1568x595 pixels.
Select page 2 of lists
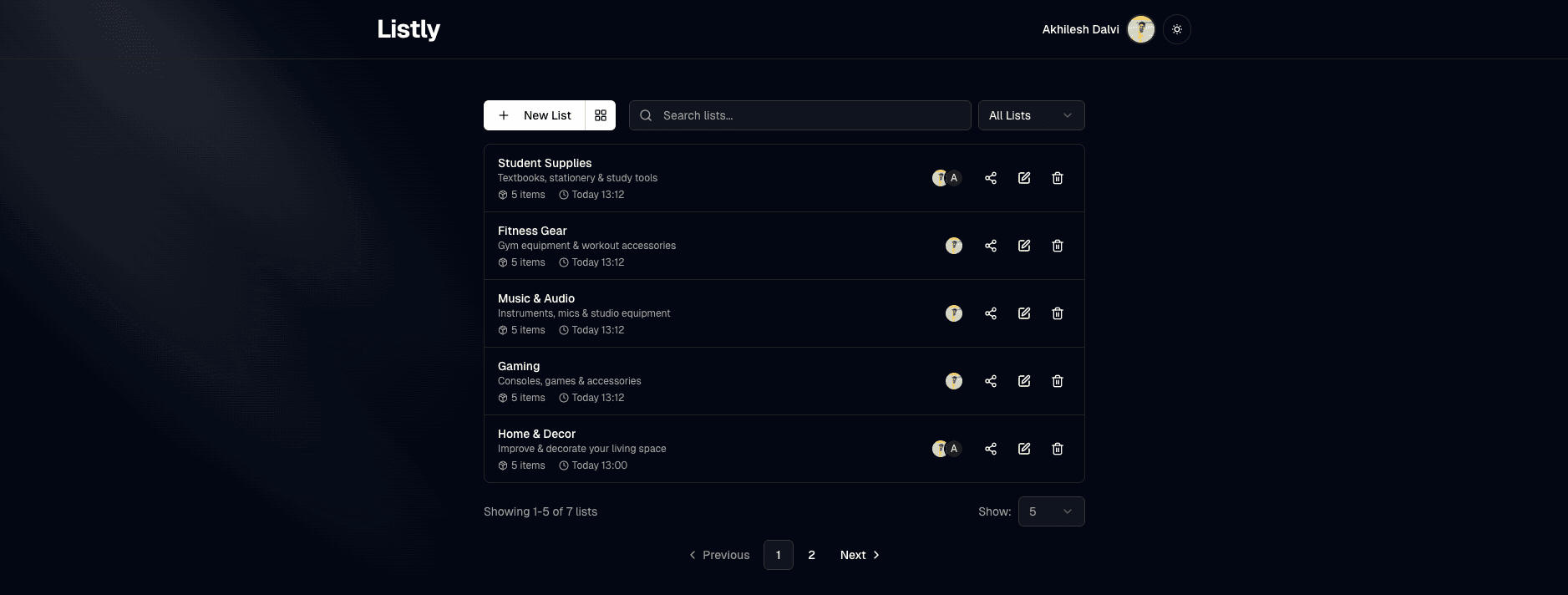810,554
